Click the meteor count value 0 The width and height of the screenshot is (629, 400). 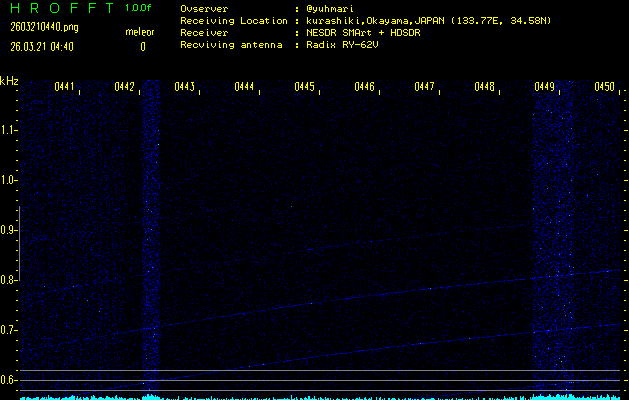click(142, 46)
